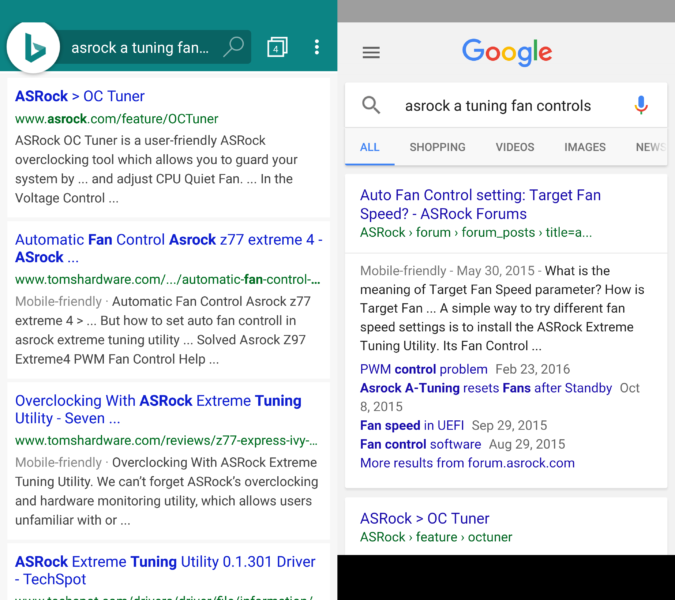Open Bing result ASRock > OC Tuner
This screenshot has height=600, width=675.
(80, 96)
